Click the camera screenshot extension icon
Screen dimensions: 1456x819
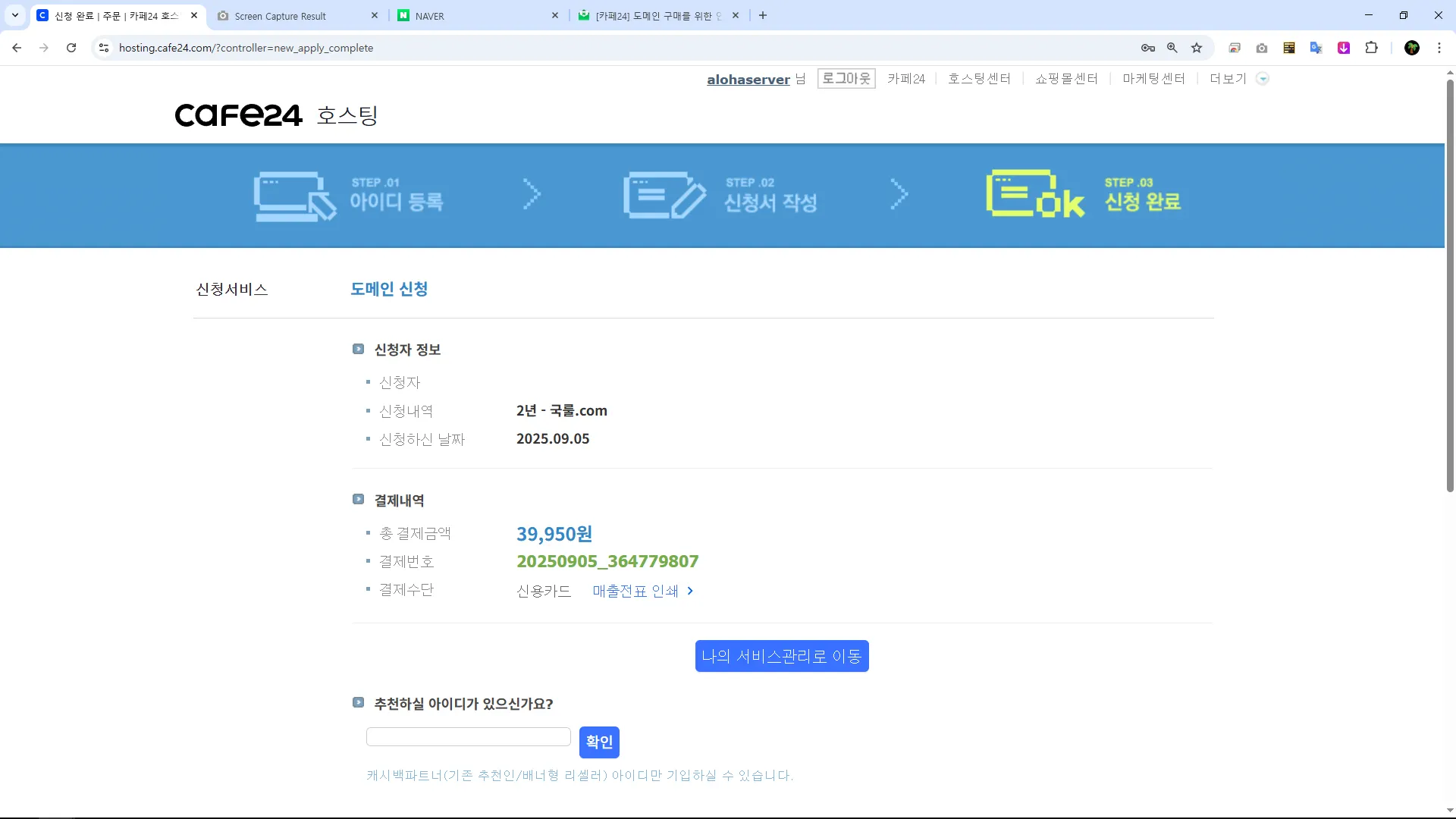coord(1262,48)
